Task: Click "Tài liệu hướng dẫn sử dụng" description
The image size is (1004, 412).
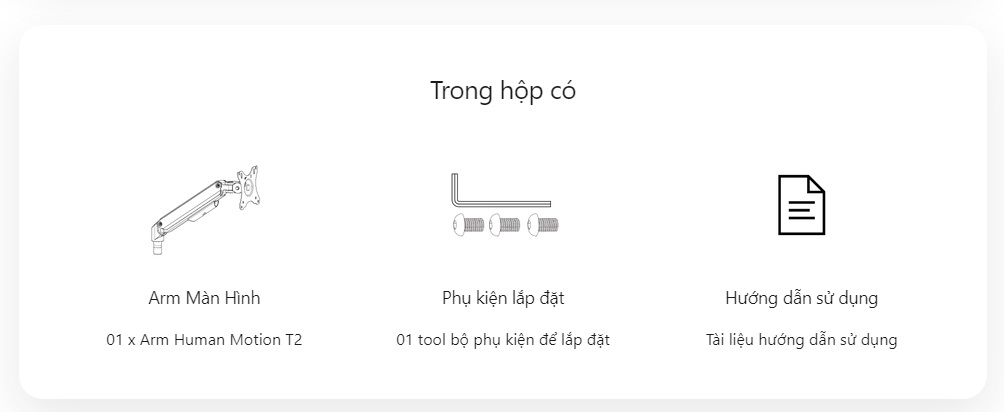Action: click(801, 340)
